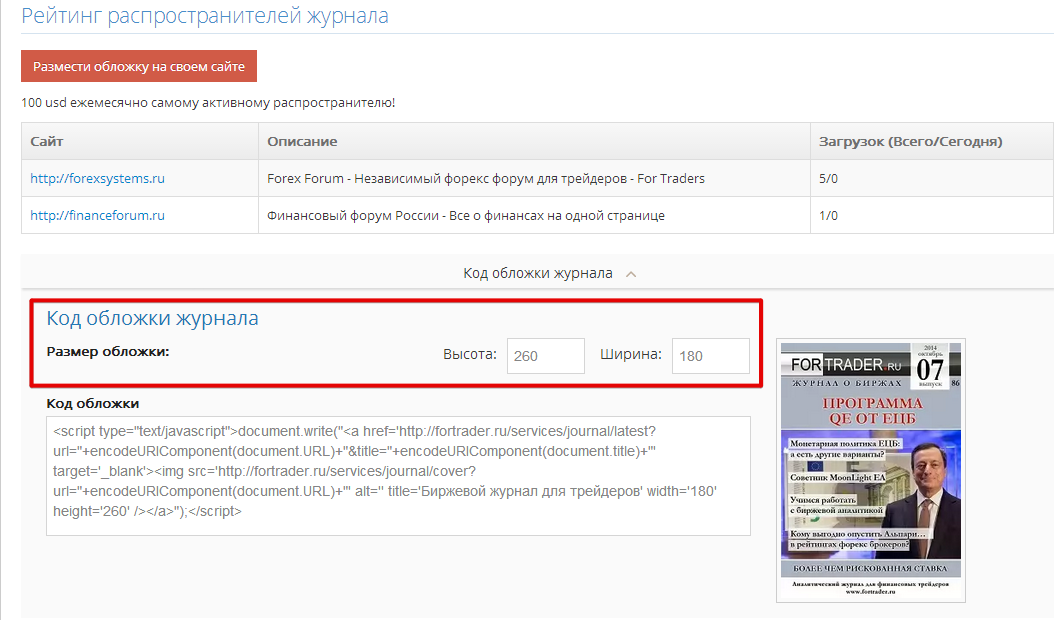Click the 1/0 downloads cell
Viewport: 1054px width, 620px height.
click(932, 215)
